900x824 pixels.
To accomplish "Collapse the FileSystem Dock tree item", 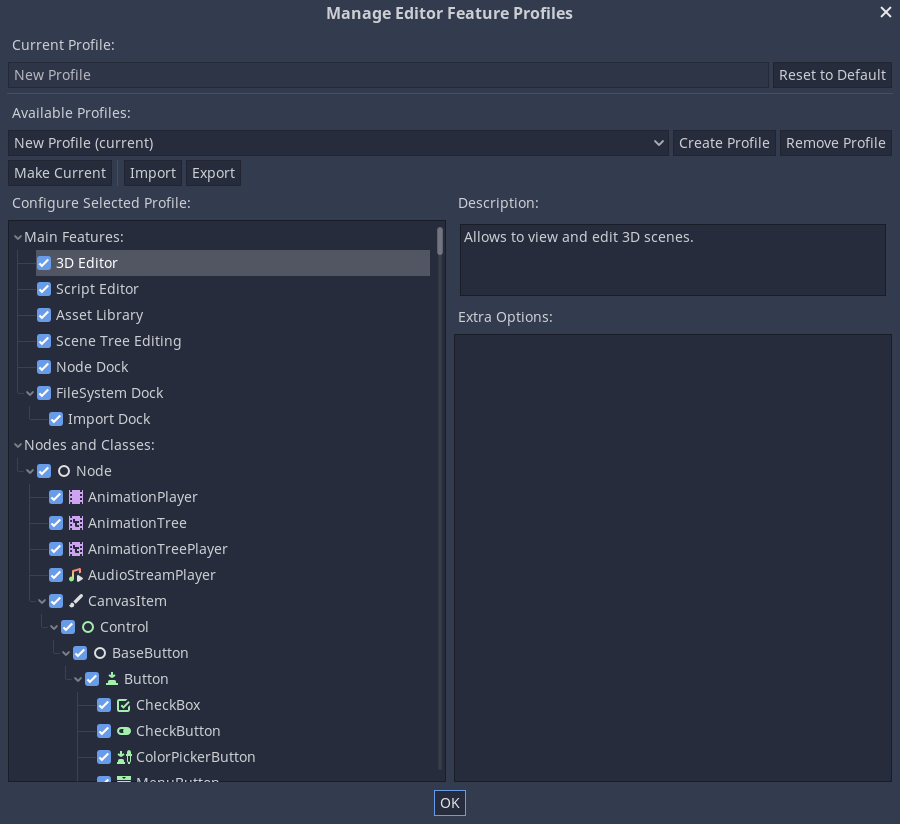I will click(29, 392).
